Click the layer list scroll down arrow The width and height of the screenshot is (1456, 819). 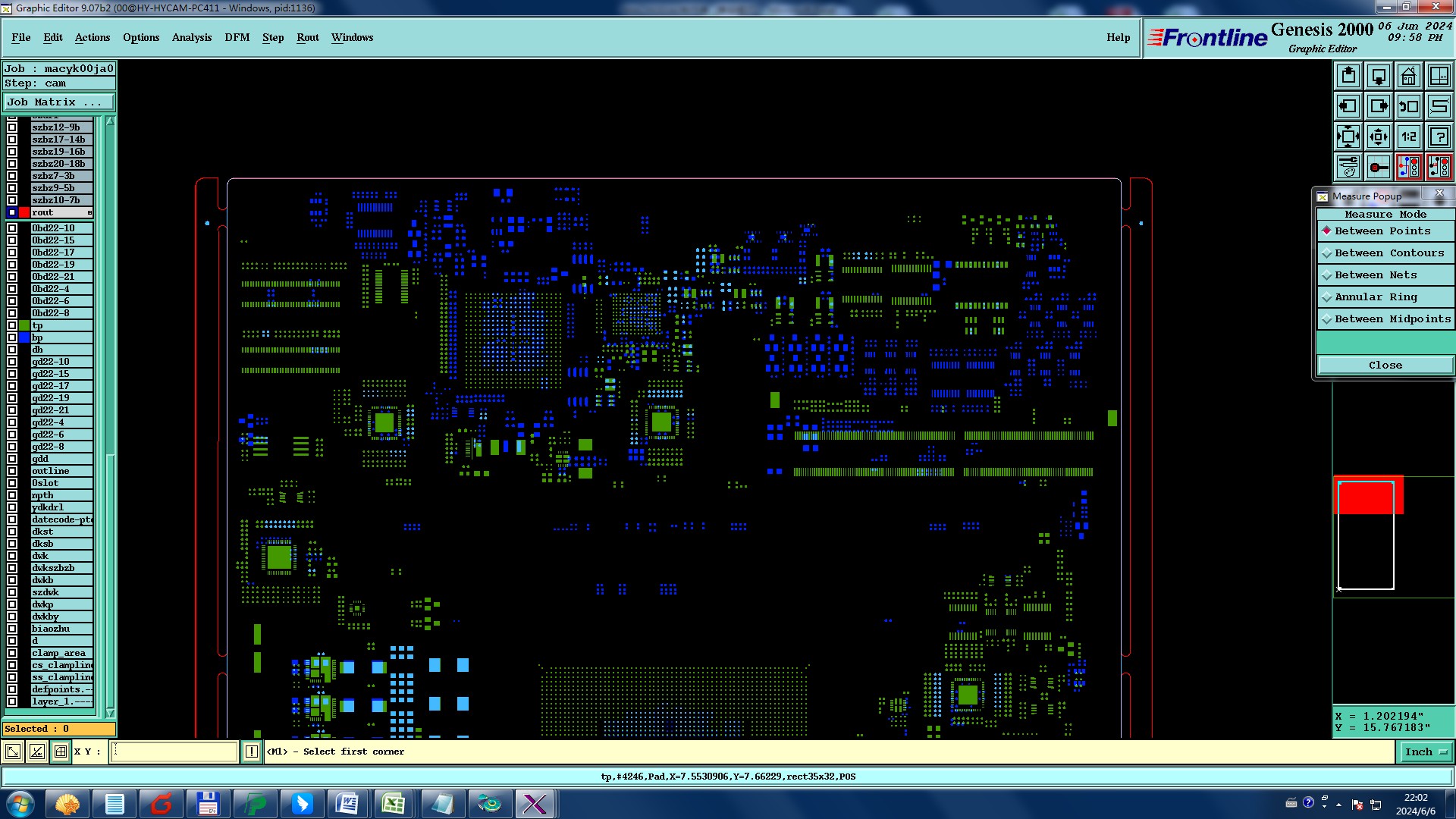(110, 713)
